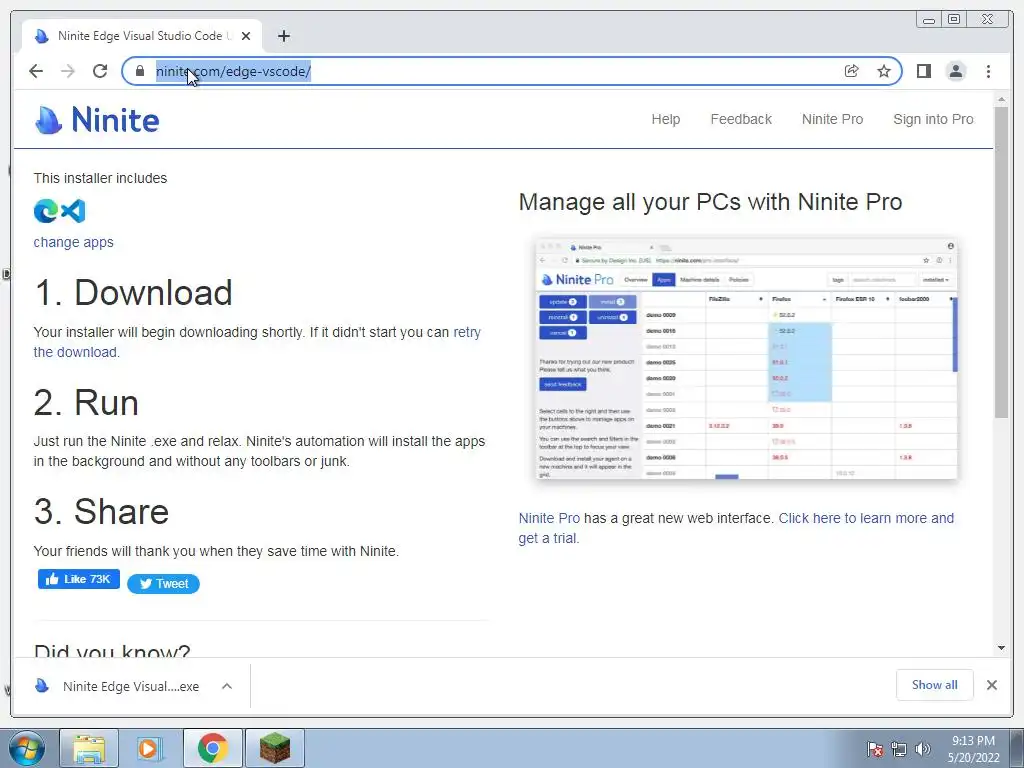Select the Ninite Edge Visual Studio Code tab

(x=142, y=36)
